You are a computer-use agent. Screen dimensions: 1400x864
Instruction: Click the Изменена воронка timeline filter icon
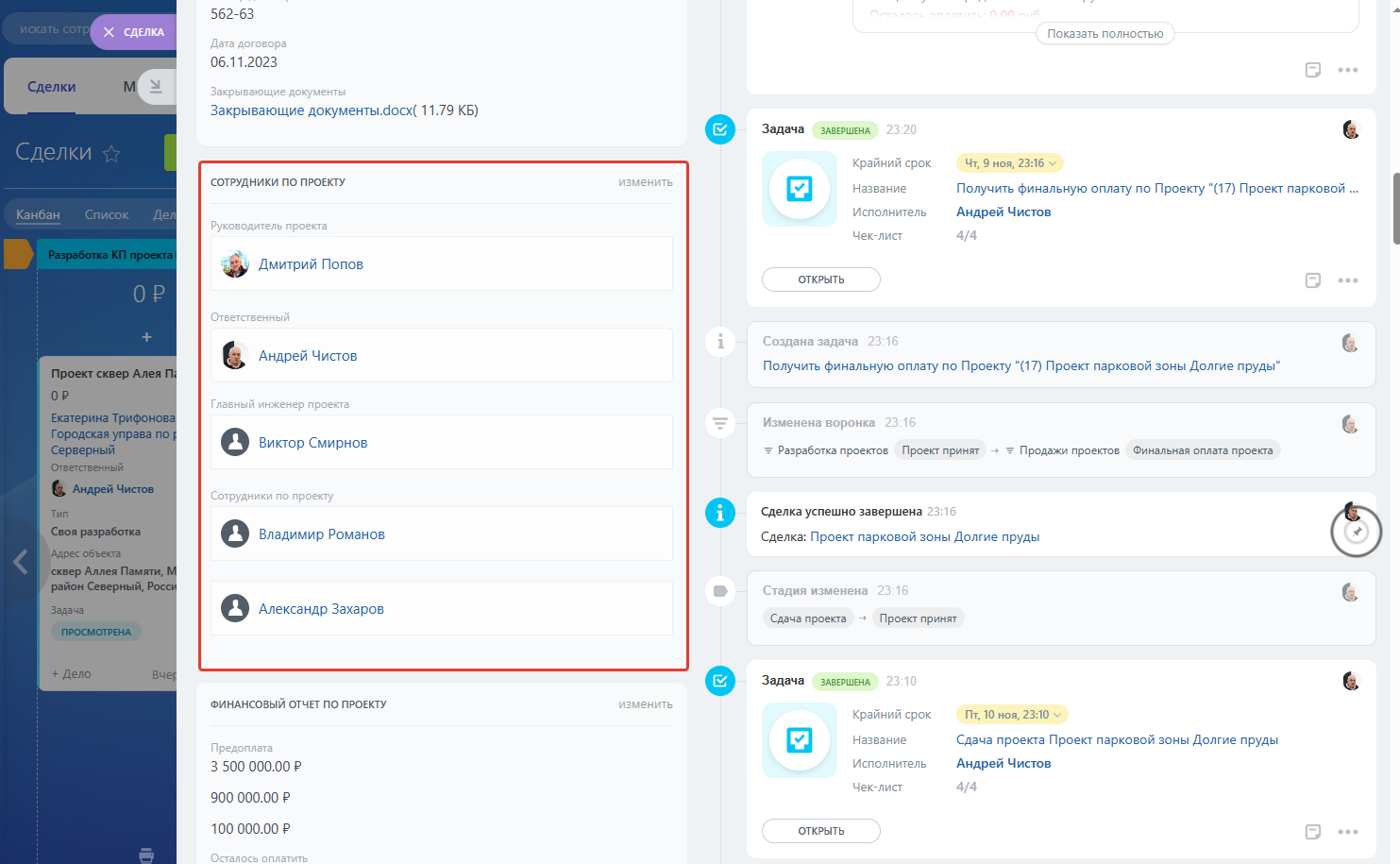(x=720, y=423)
